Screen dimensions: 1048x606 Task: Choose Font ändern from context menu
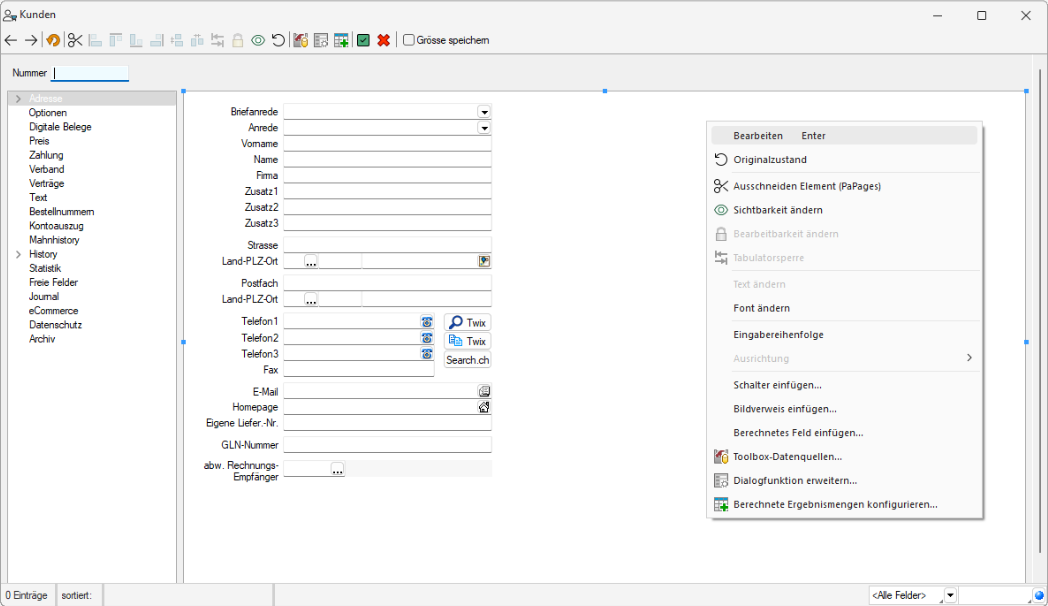761,308
